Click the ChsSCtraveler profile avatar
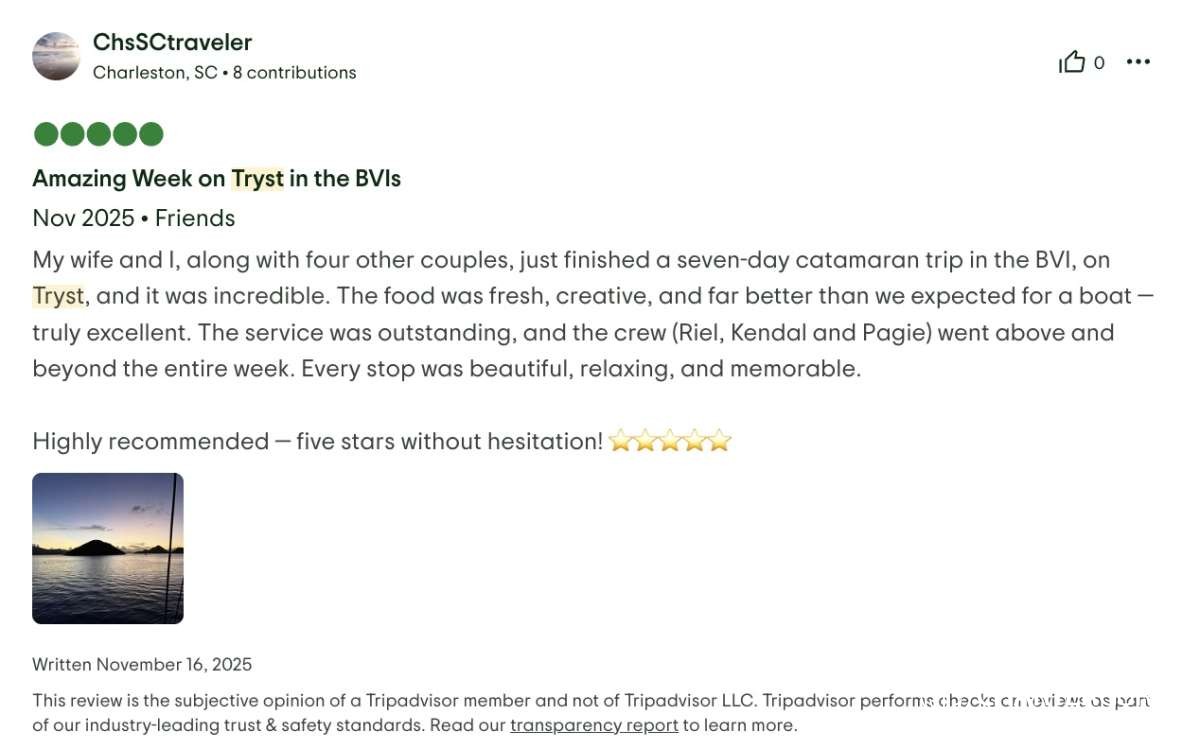Screen dimensions: 1200x749 coord(56,56)
